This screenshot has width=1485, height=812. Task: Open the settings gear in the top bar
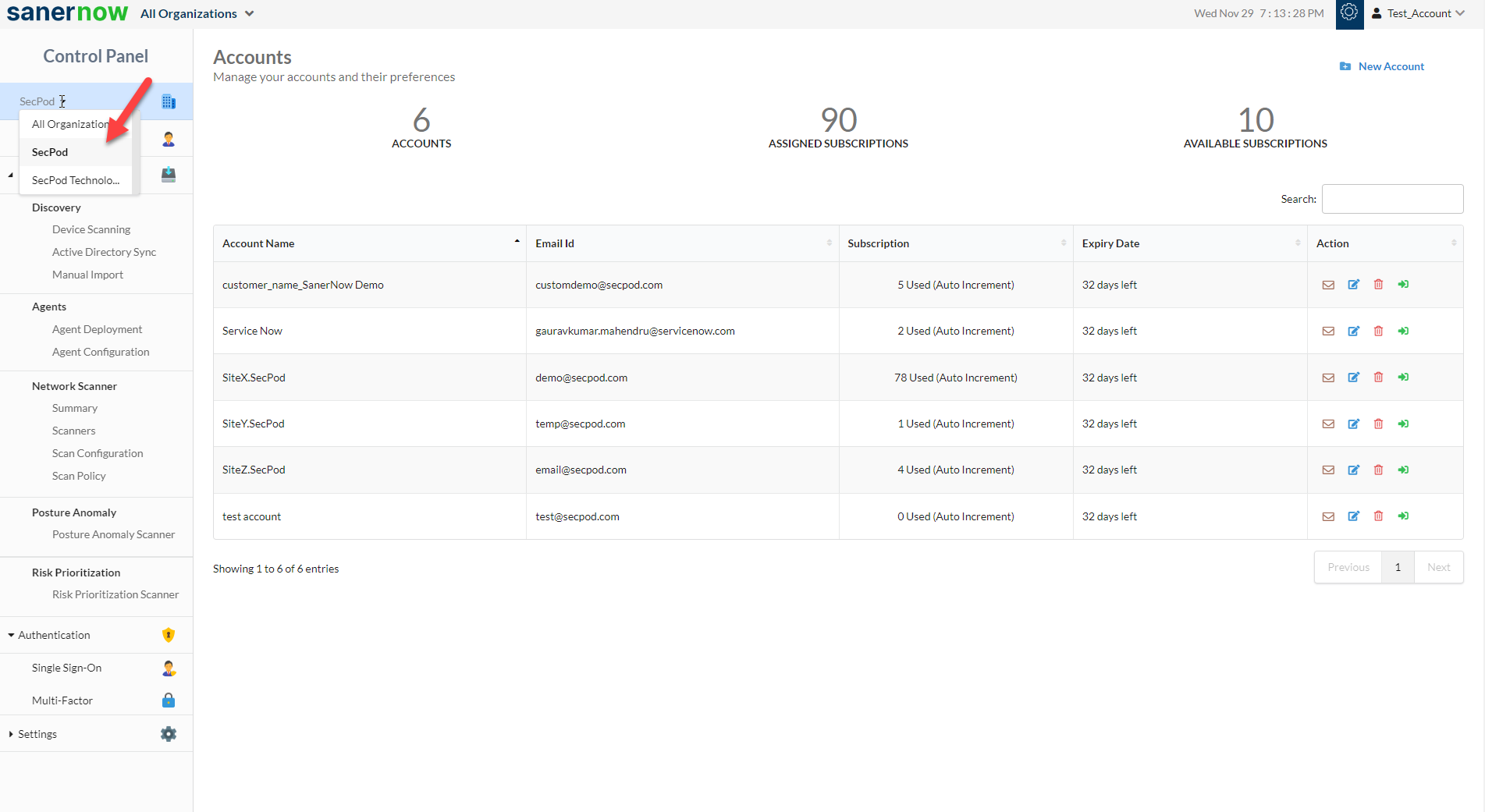pos(1349,13)
